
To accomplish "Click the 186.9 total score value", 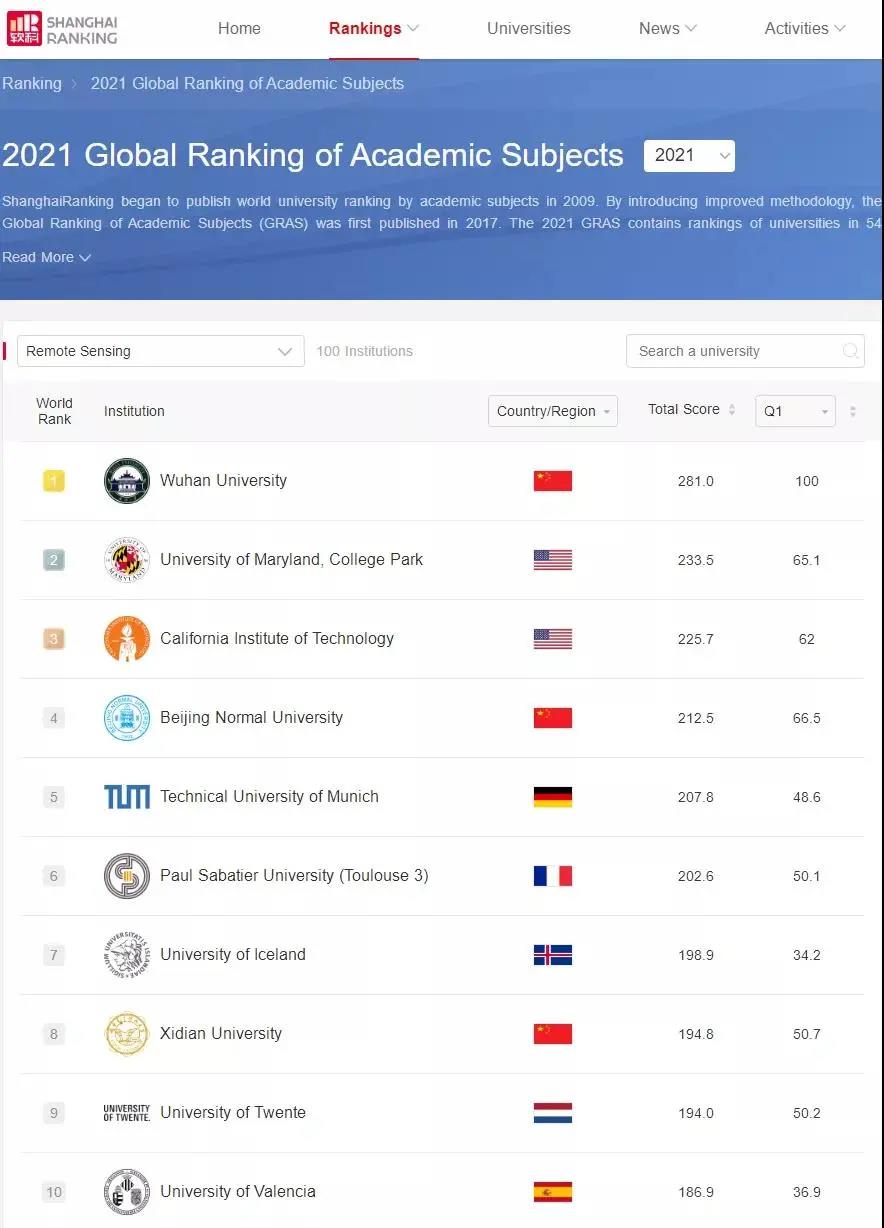I will pos(696,1192).
